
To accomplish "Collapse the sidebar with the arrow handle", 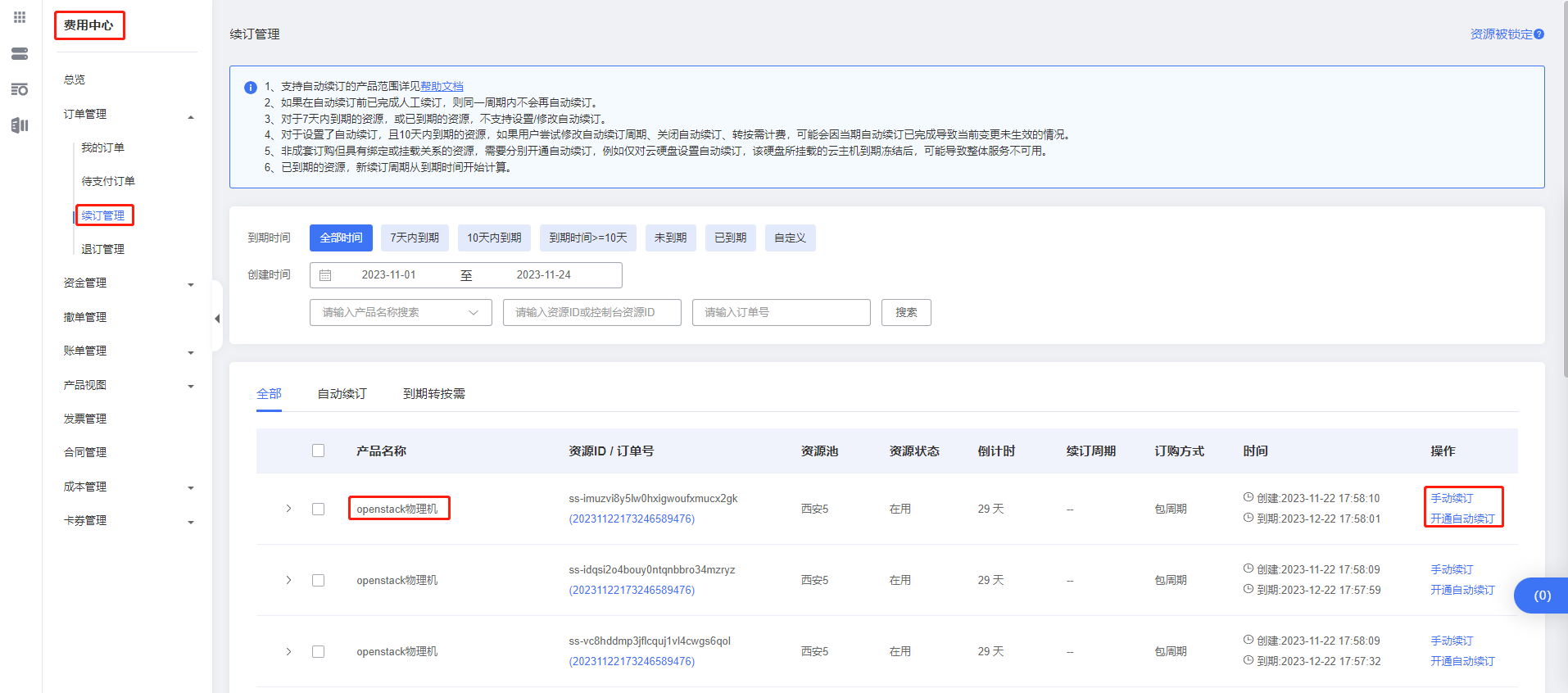I will pyautogui.click(x=217, y=319).
